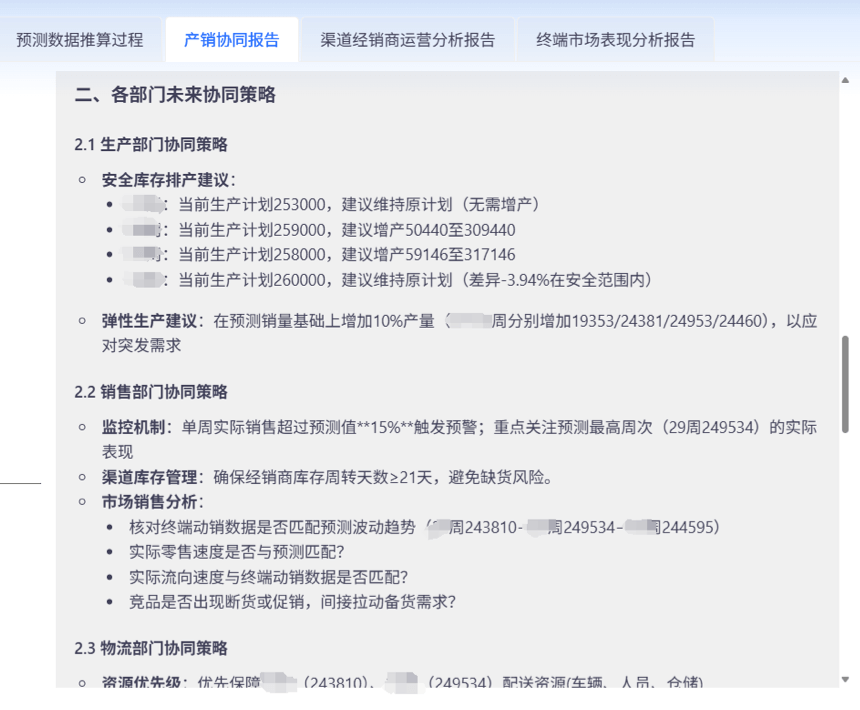Viewport: 860px width, 710px height.
Task: Click the 2.3 物流部门协同策略 heading
Action: [x=151, y=648]
